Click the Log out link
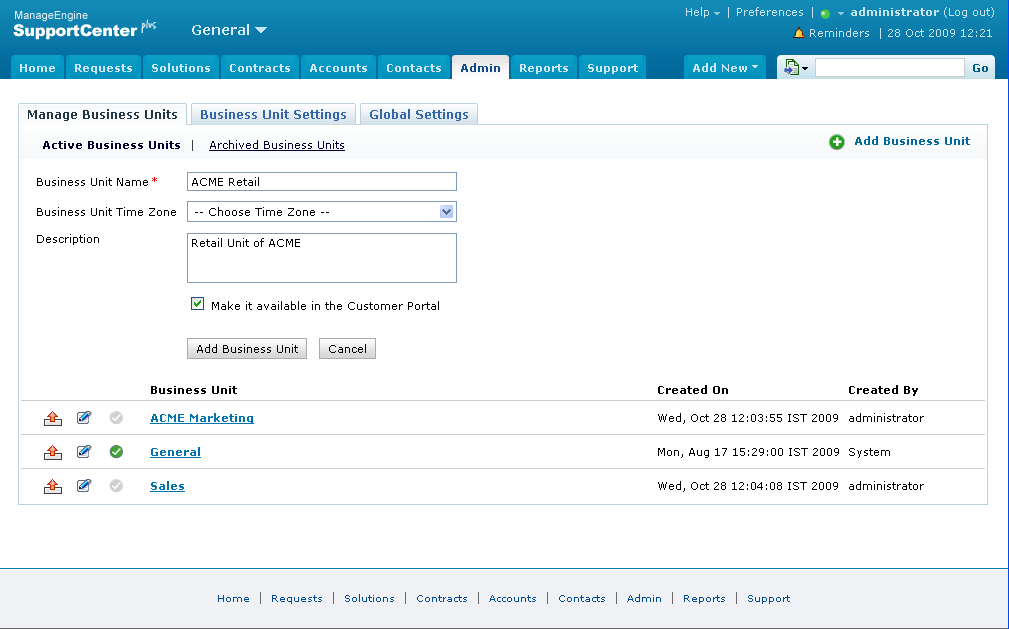Screen dimensions: 1009x629 (968, 12)
